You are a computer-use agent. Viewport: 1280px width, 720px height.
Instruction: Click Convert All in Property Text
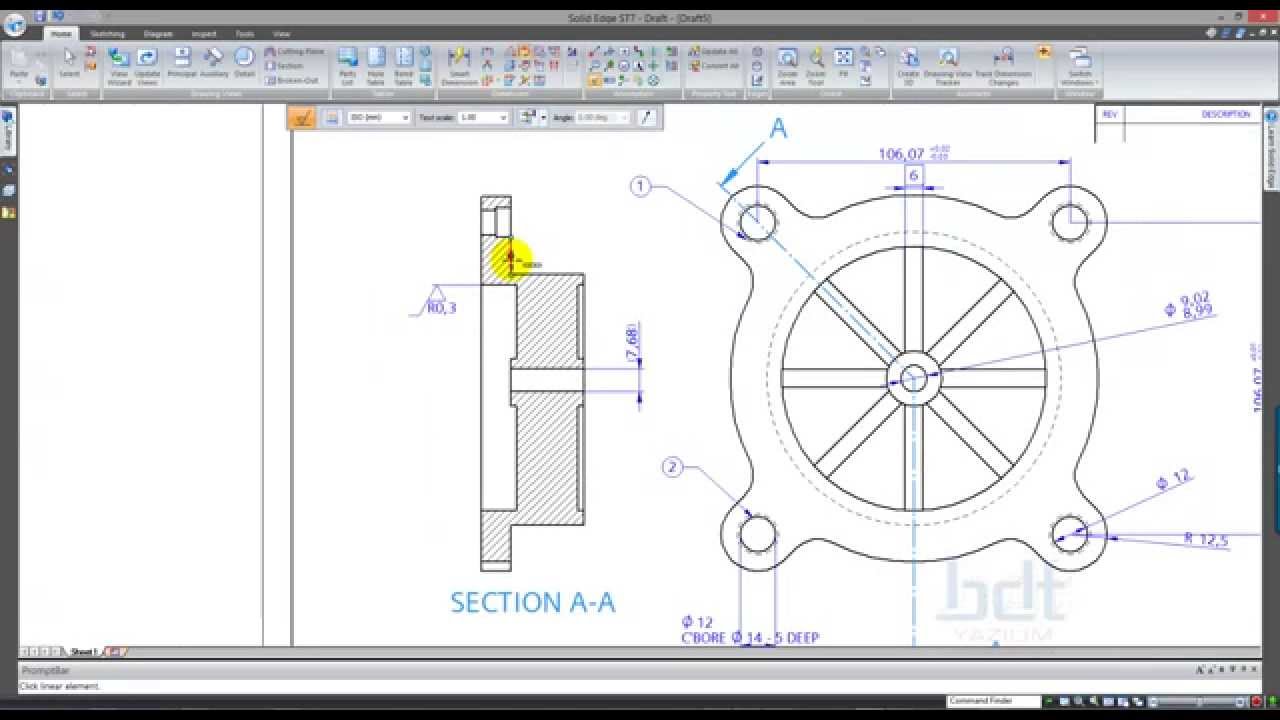[714, 66]
